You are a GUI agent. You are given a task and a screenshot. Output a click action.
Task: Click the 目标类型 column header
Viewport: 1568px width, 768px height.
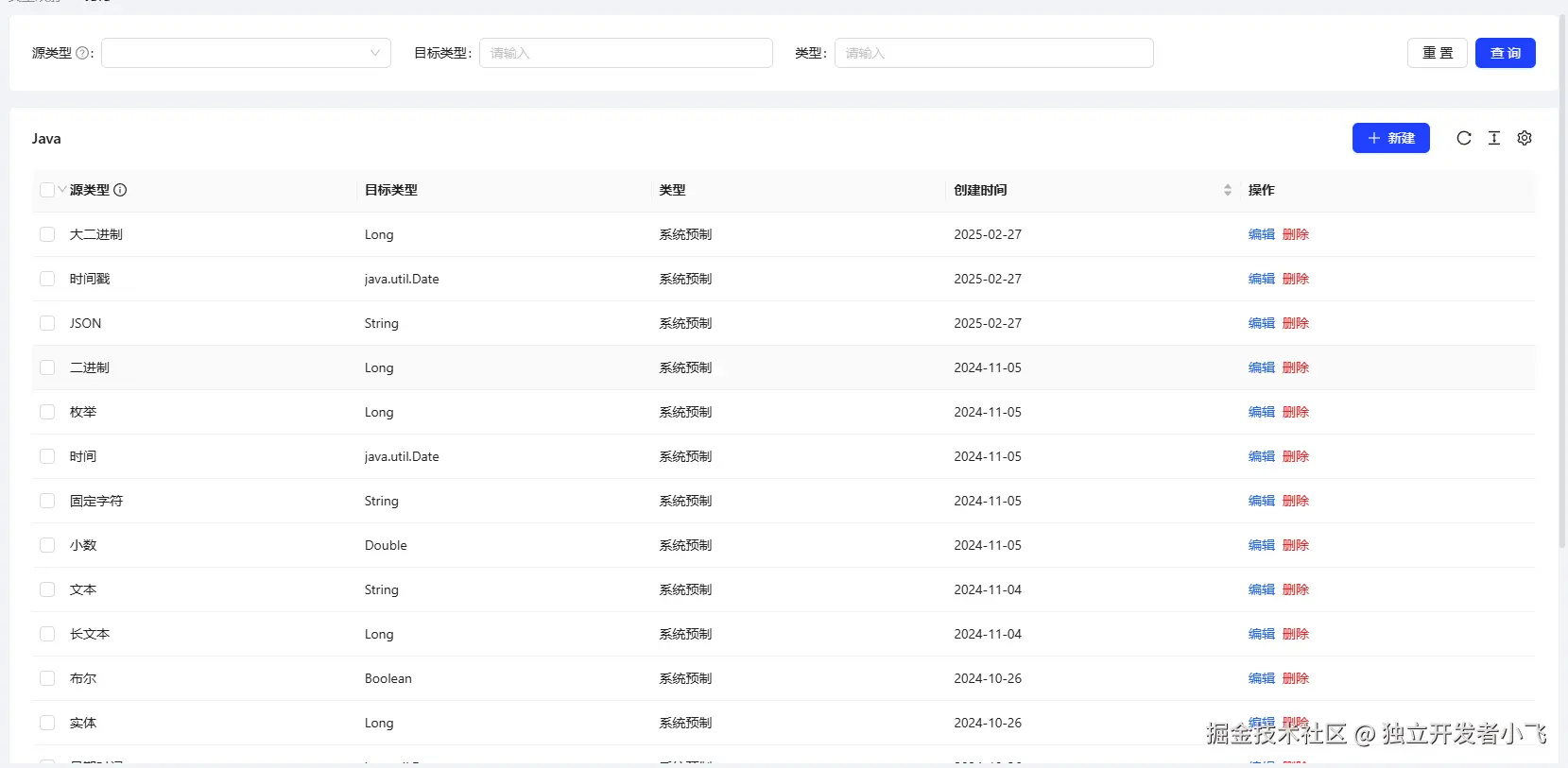pyautogui.click(x=390, y=190)
